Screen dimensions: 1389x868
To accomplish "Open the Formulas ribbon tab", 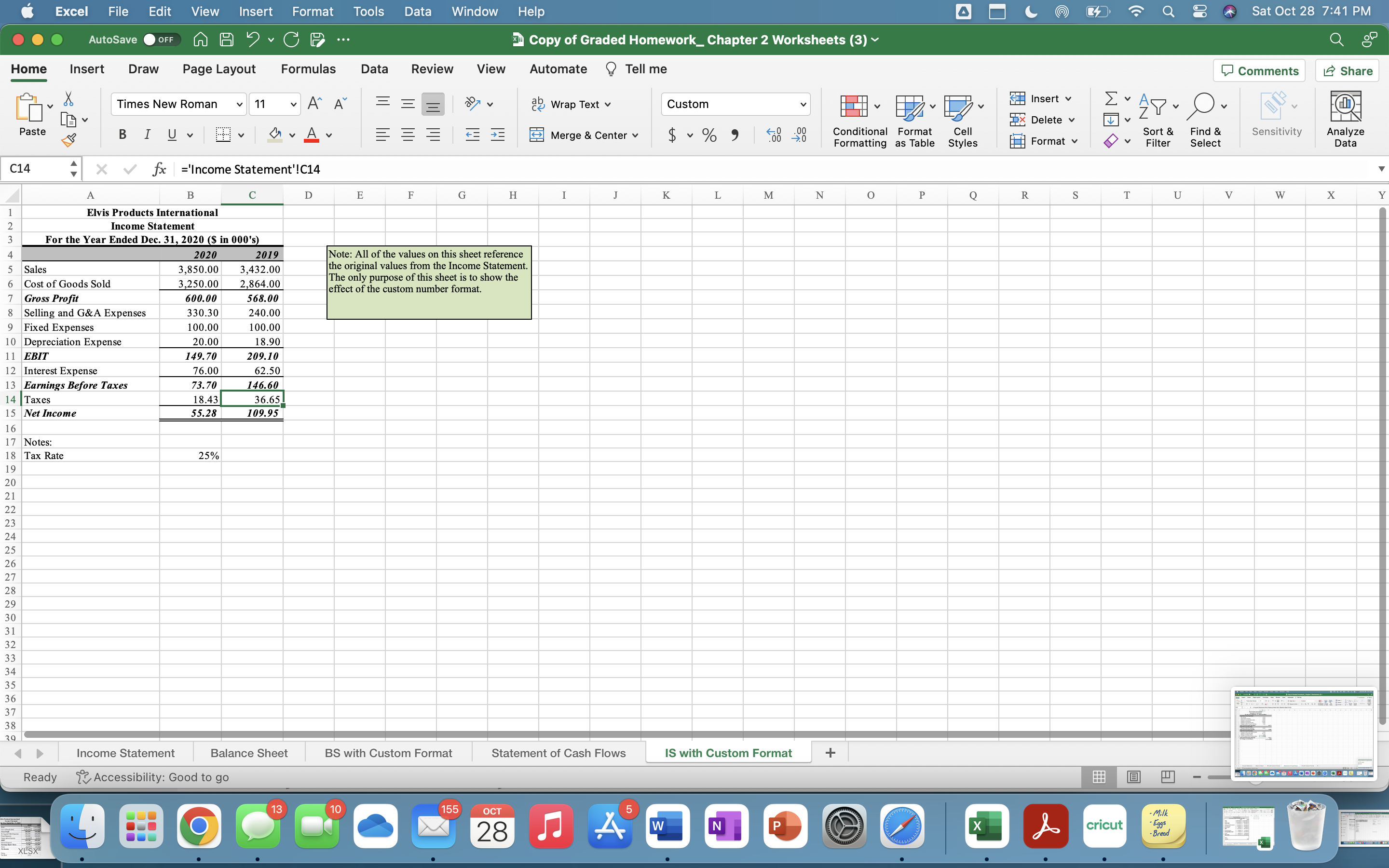I will point(308,69).
